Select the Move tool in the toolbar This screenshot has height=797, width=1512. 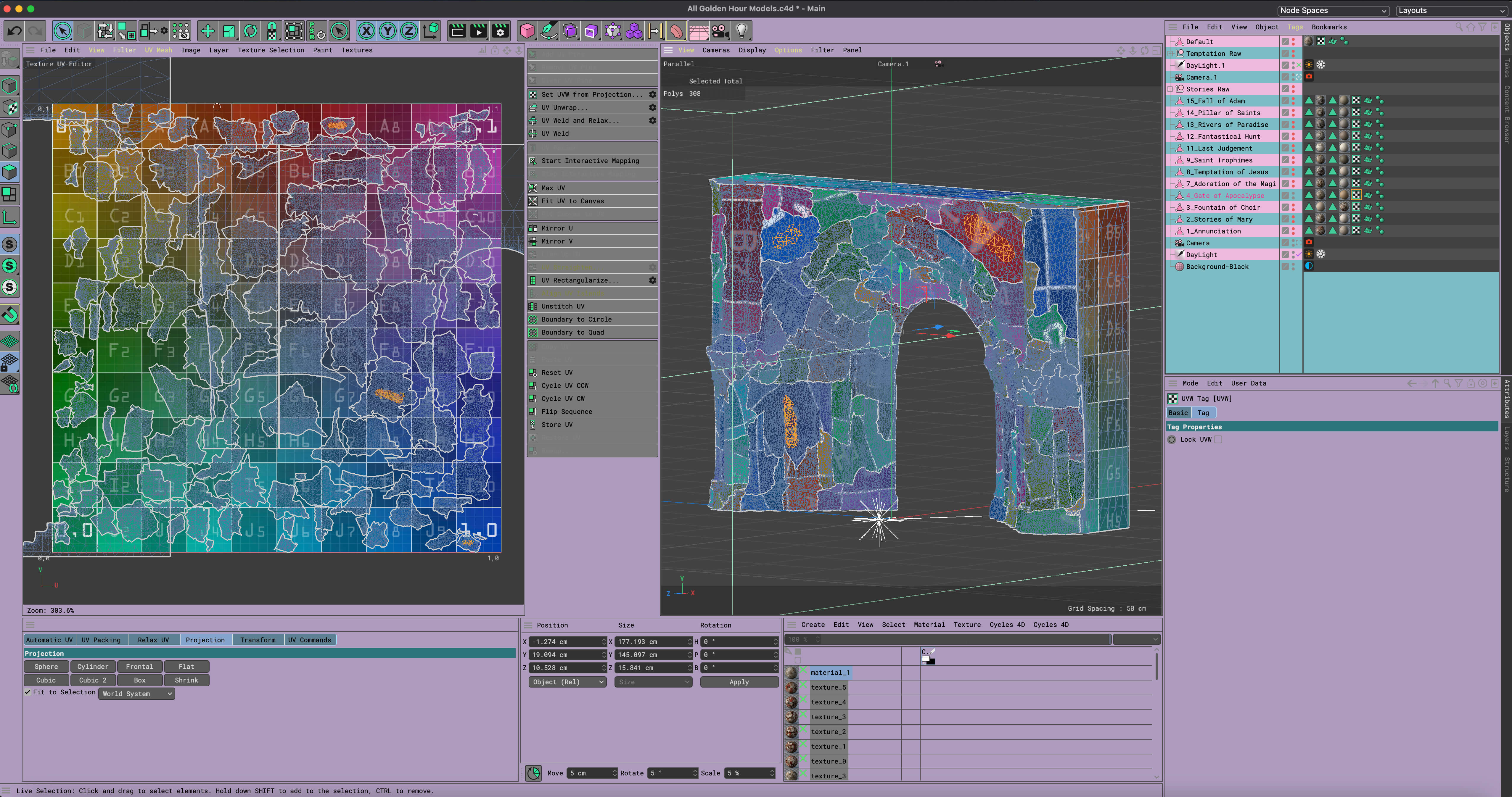[x=208, y=30]
